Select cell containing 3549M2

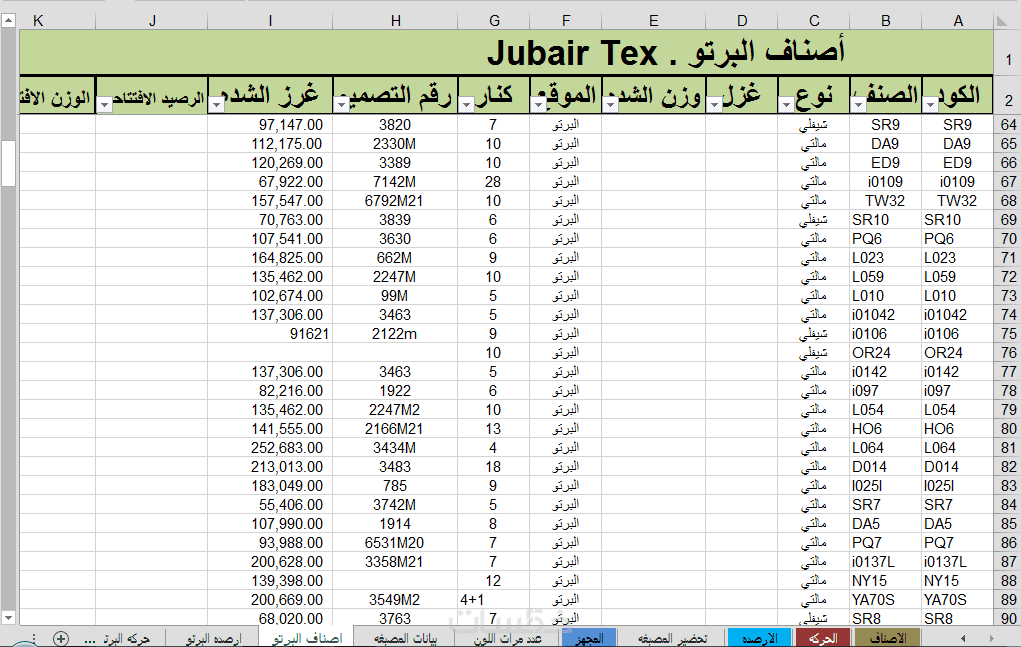click(395, 599)
